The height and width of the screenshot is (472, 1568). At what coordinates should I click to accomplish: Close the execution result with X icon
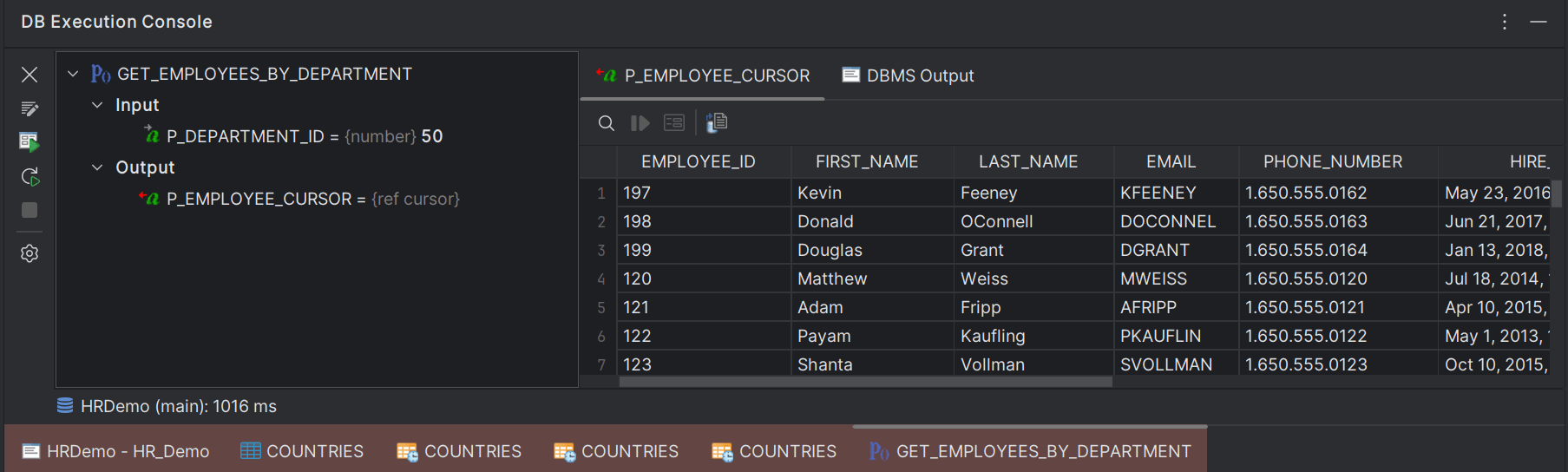30,75
